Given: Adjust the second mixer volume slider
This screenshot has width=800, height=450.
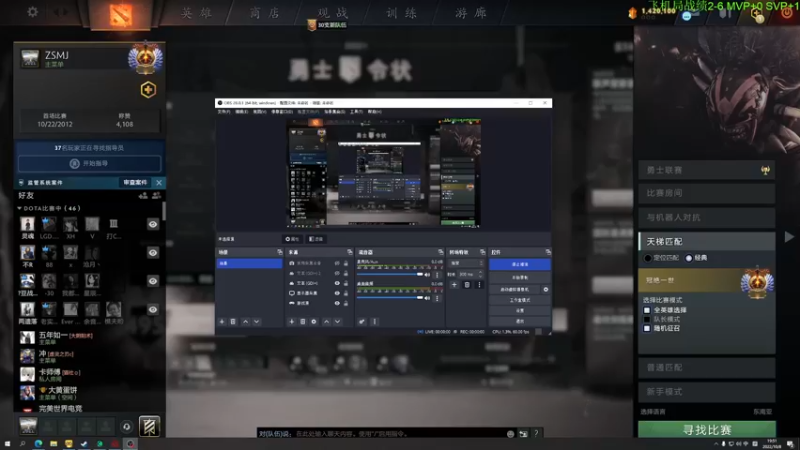Looking at the screenshot, I should click(390, 297).
